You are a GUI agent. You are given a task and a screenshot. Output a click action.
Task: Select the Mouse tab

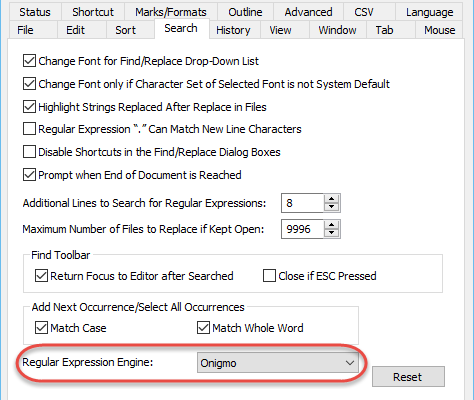pyautogui.click(x=439, y=30)
